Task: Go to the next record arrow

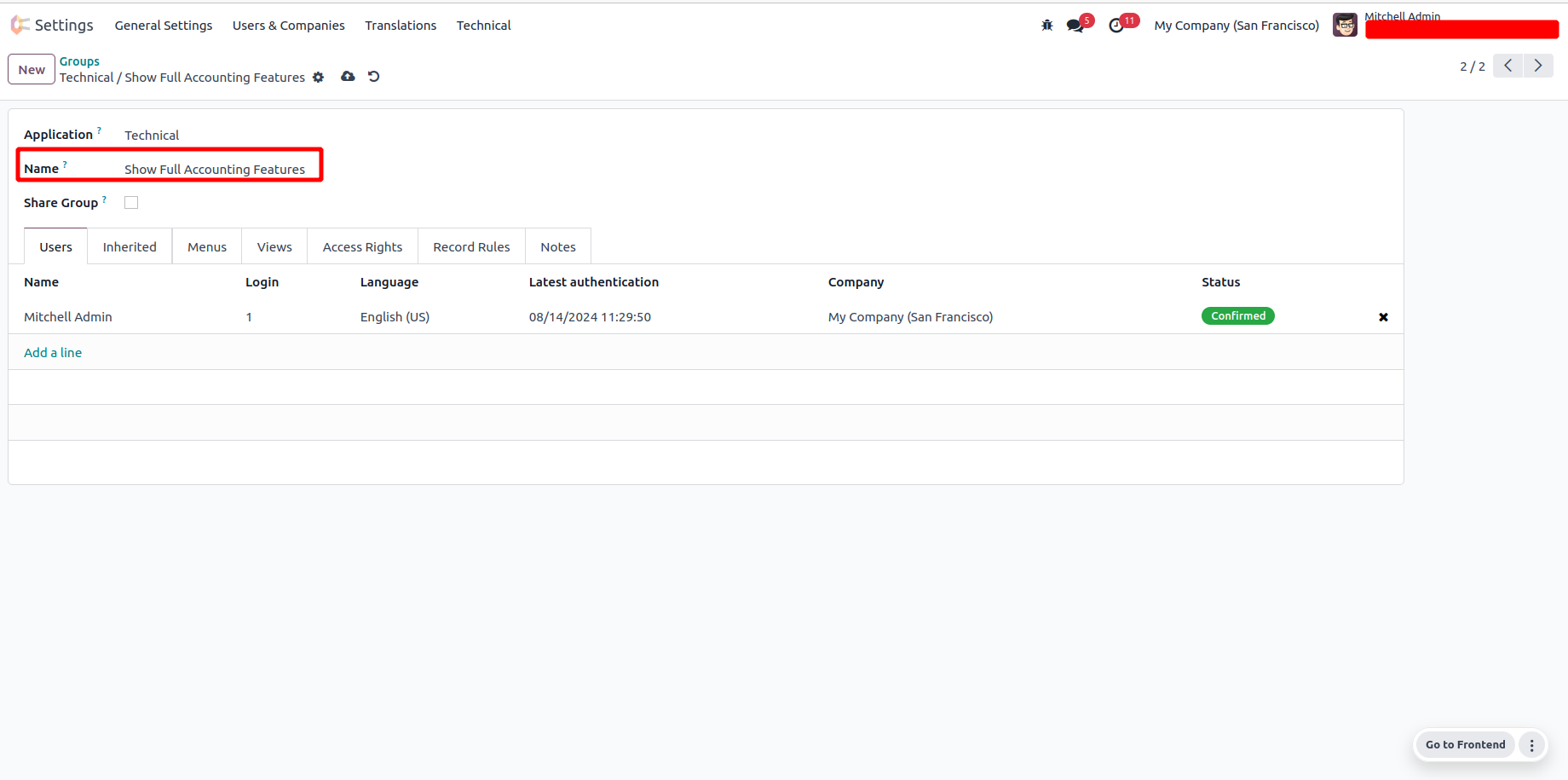Action: 1538,66
